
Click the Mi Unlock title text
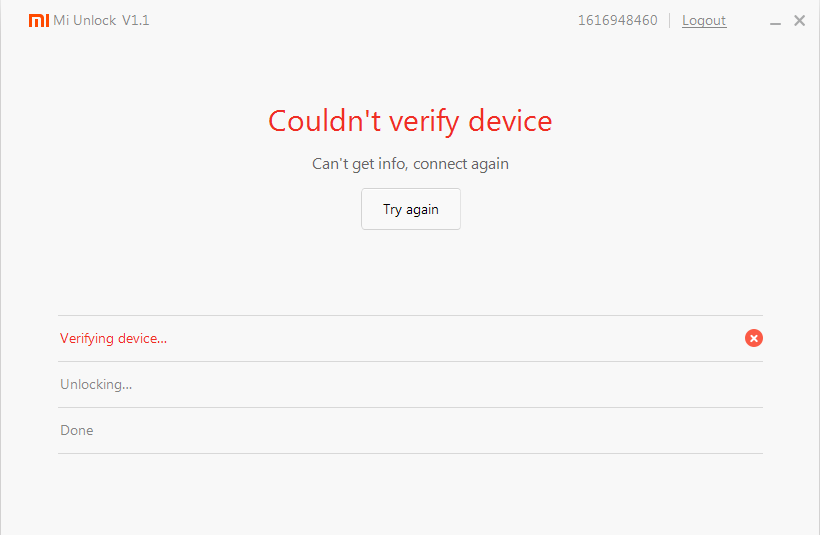tap(85, 20)
